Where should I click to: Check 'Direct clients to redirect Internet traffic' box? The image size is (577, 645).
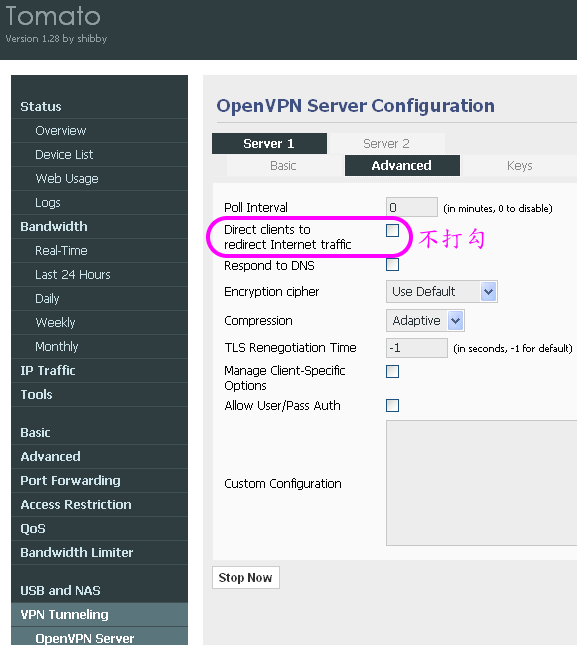coord(392,231)
